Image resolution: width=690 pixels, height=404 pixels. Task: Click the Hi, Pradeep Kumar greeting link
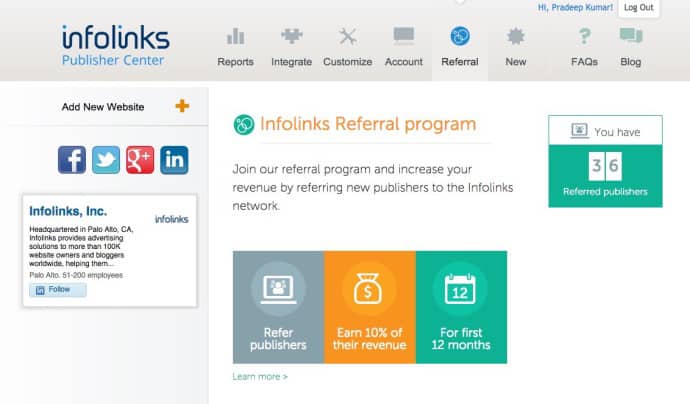click(x=575, y=7)
